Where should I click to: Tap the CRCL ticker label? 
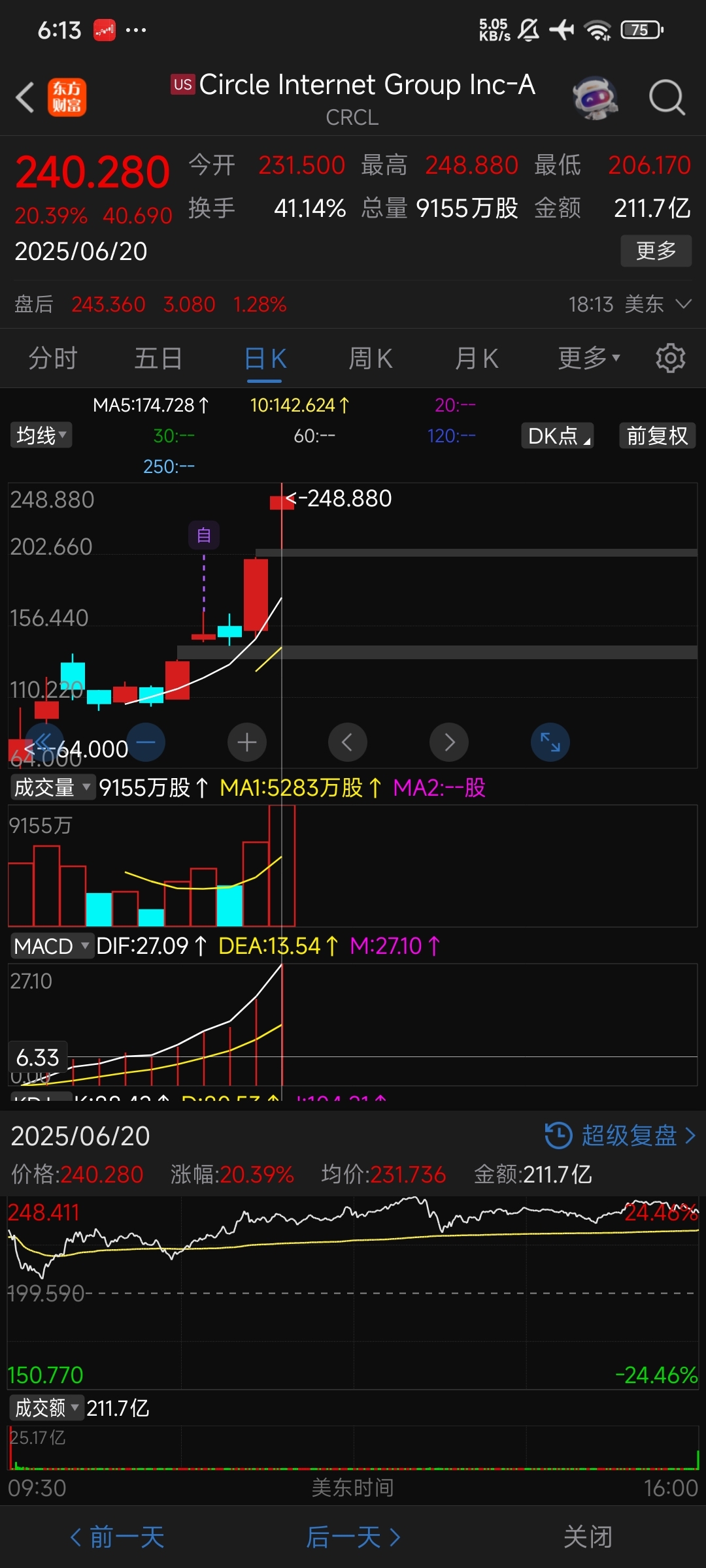click(352, 118)
